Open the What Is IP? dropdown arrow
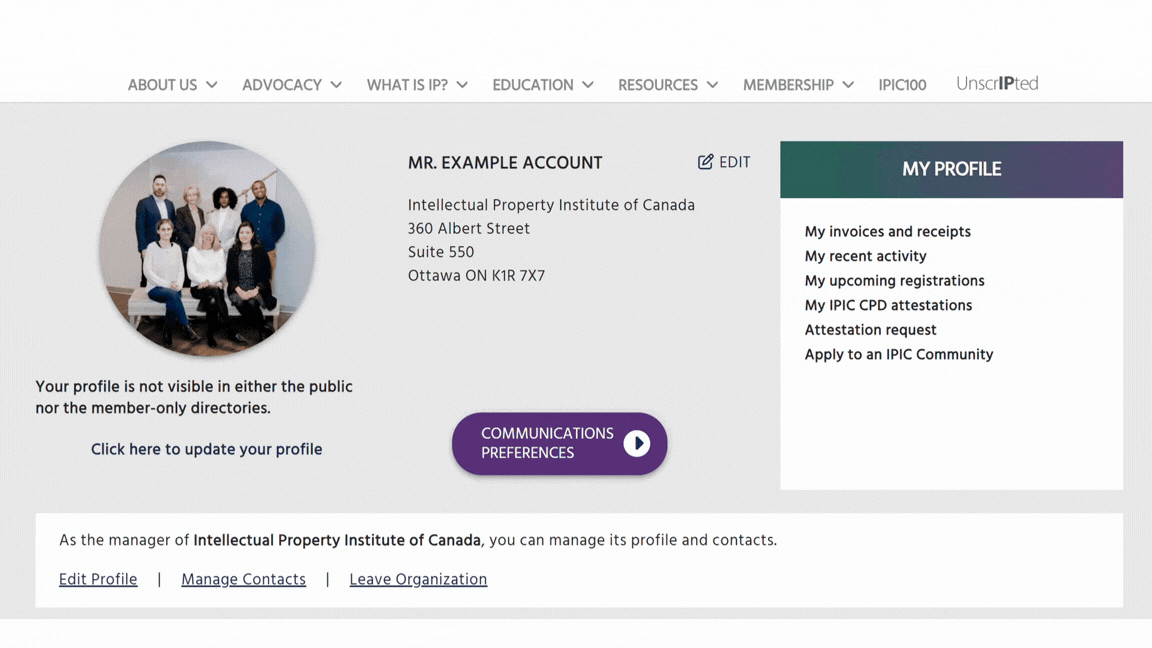This screenshot has height=648, width=1152. [462, 85]
